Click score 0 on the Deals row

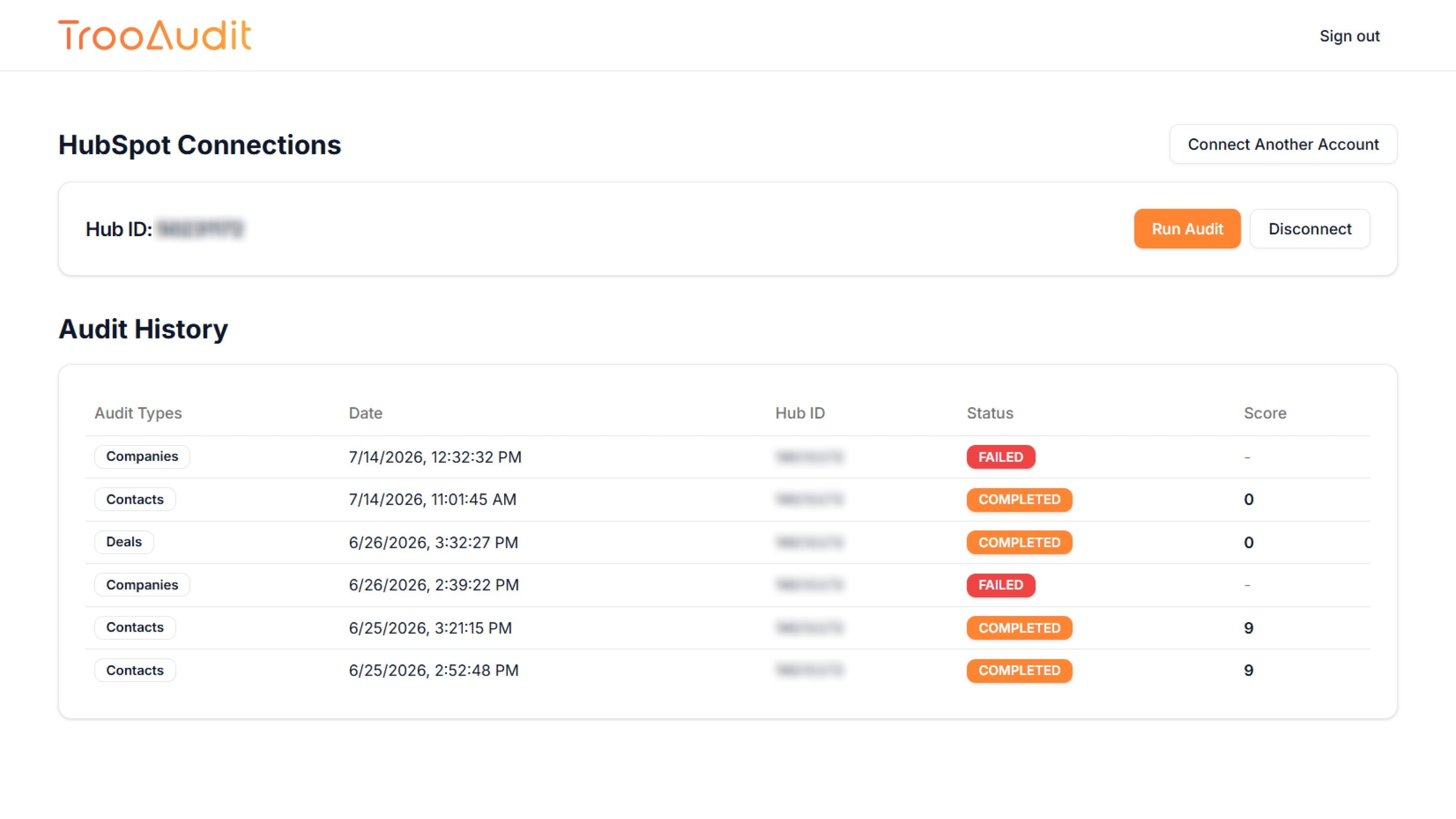[1249, 543]
